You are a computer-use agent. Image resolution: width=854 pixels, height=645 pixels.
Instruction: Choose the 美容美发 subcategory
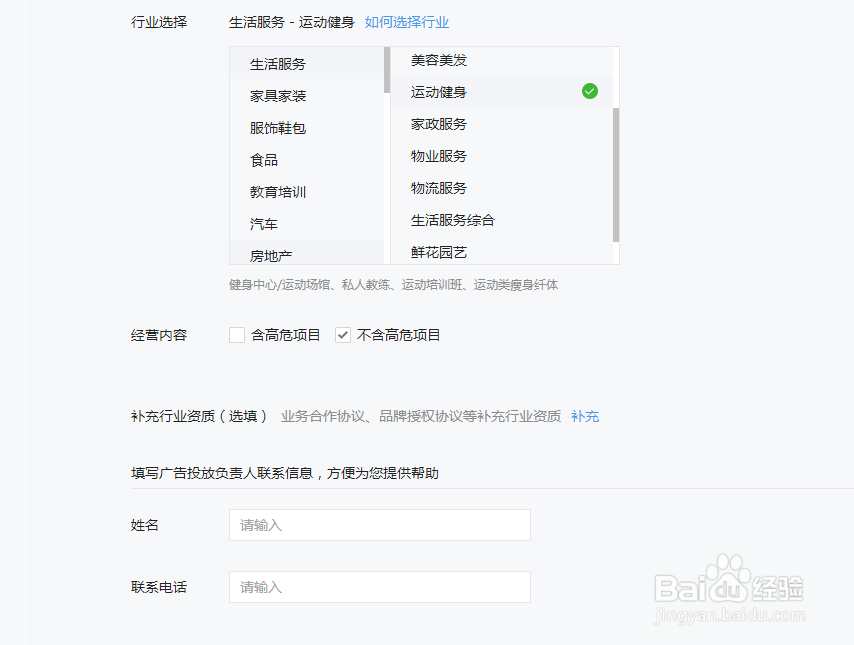(502, 60)
